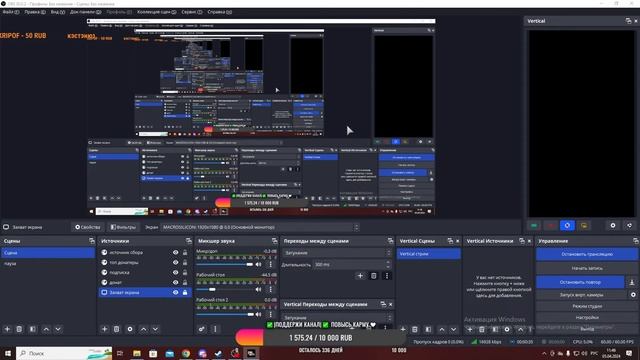Image resolution: width=640 pixels, height=360 pixels.
Task: Open the settings gear under Vertical preview
Action: coord(613,225)
